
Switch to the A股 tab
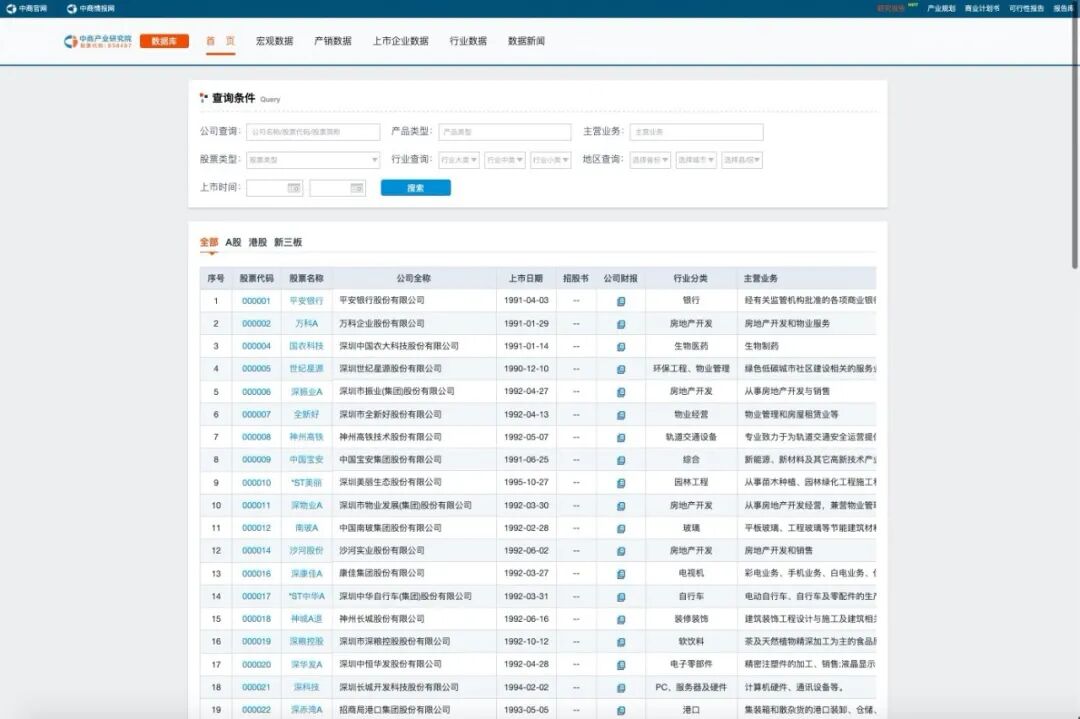click(233, 242)
